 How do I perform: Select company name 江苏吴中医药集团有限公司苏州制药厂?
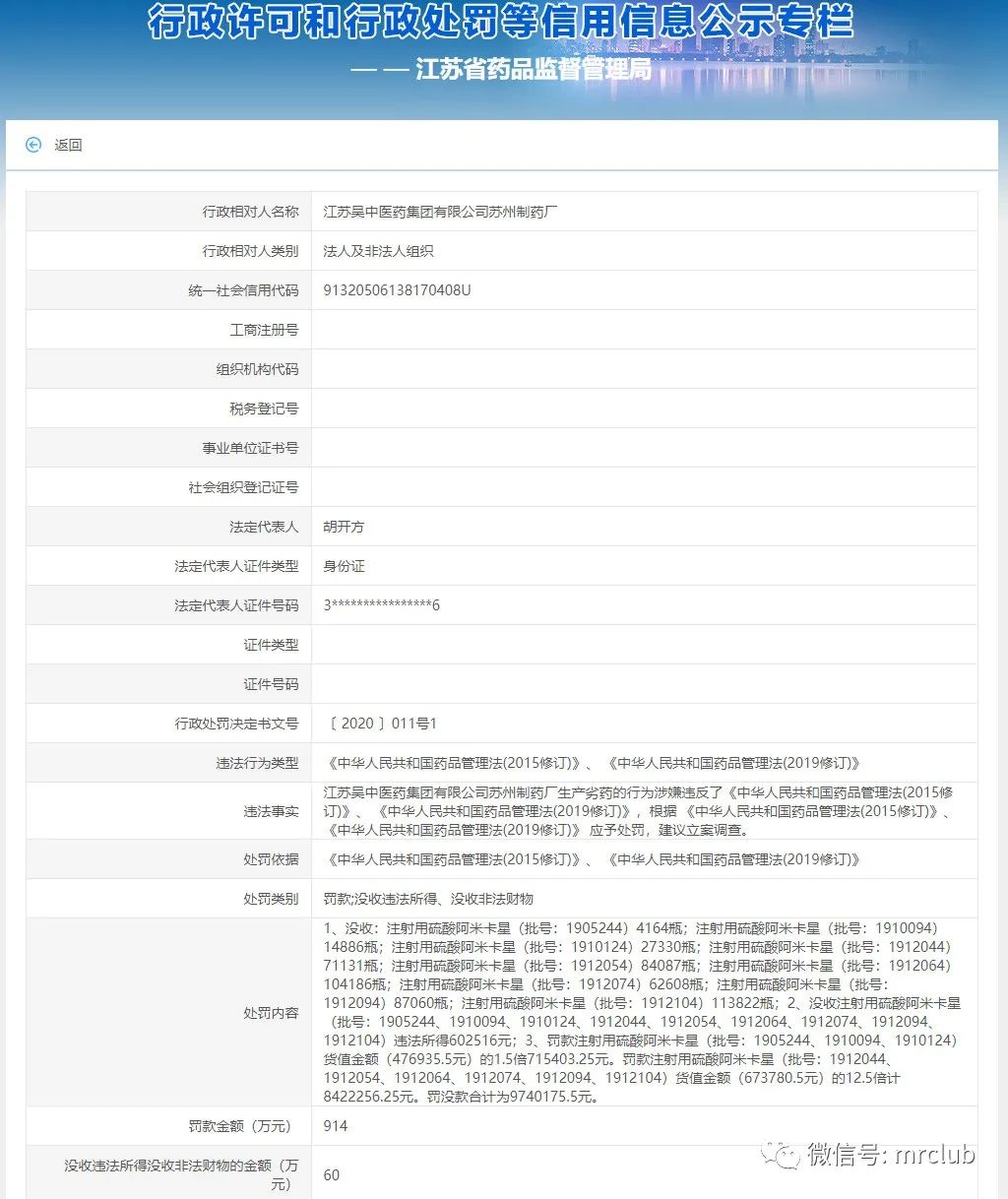(x=440, y=212)
